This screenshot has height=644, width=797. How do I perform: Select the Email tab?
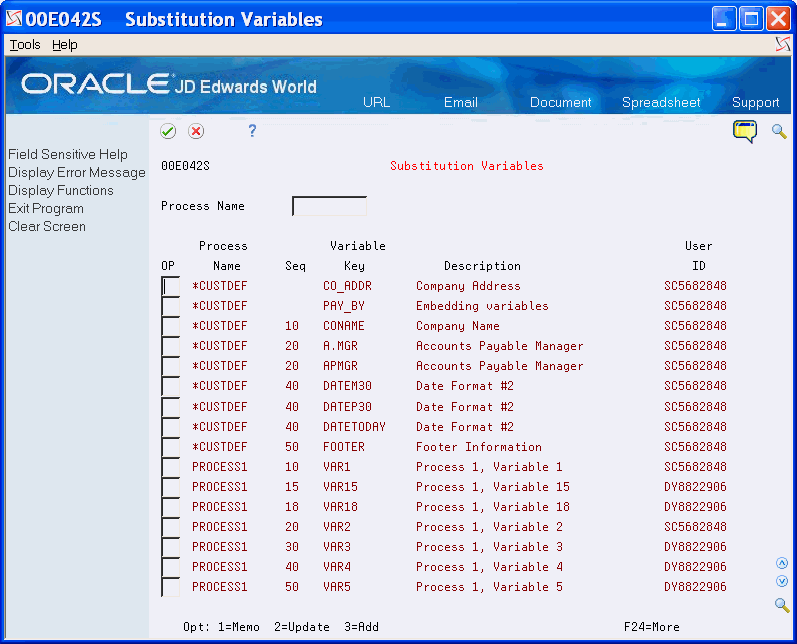[x=461, y=102]
